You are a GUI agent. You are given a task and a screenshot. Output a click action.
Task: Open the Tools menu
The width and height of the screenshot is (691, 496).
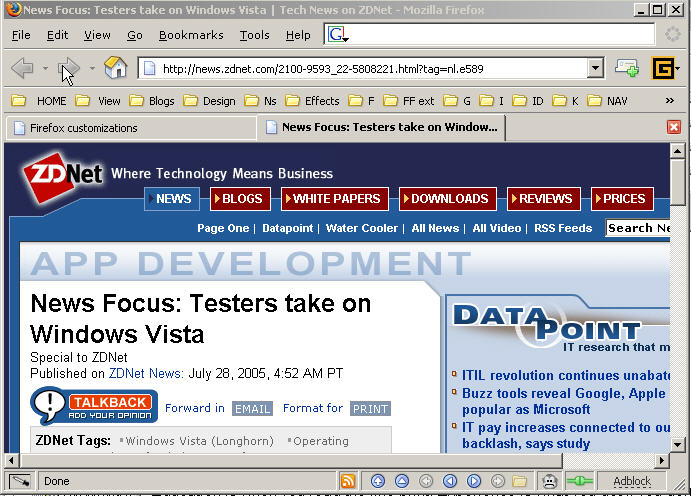[254, 35]
